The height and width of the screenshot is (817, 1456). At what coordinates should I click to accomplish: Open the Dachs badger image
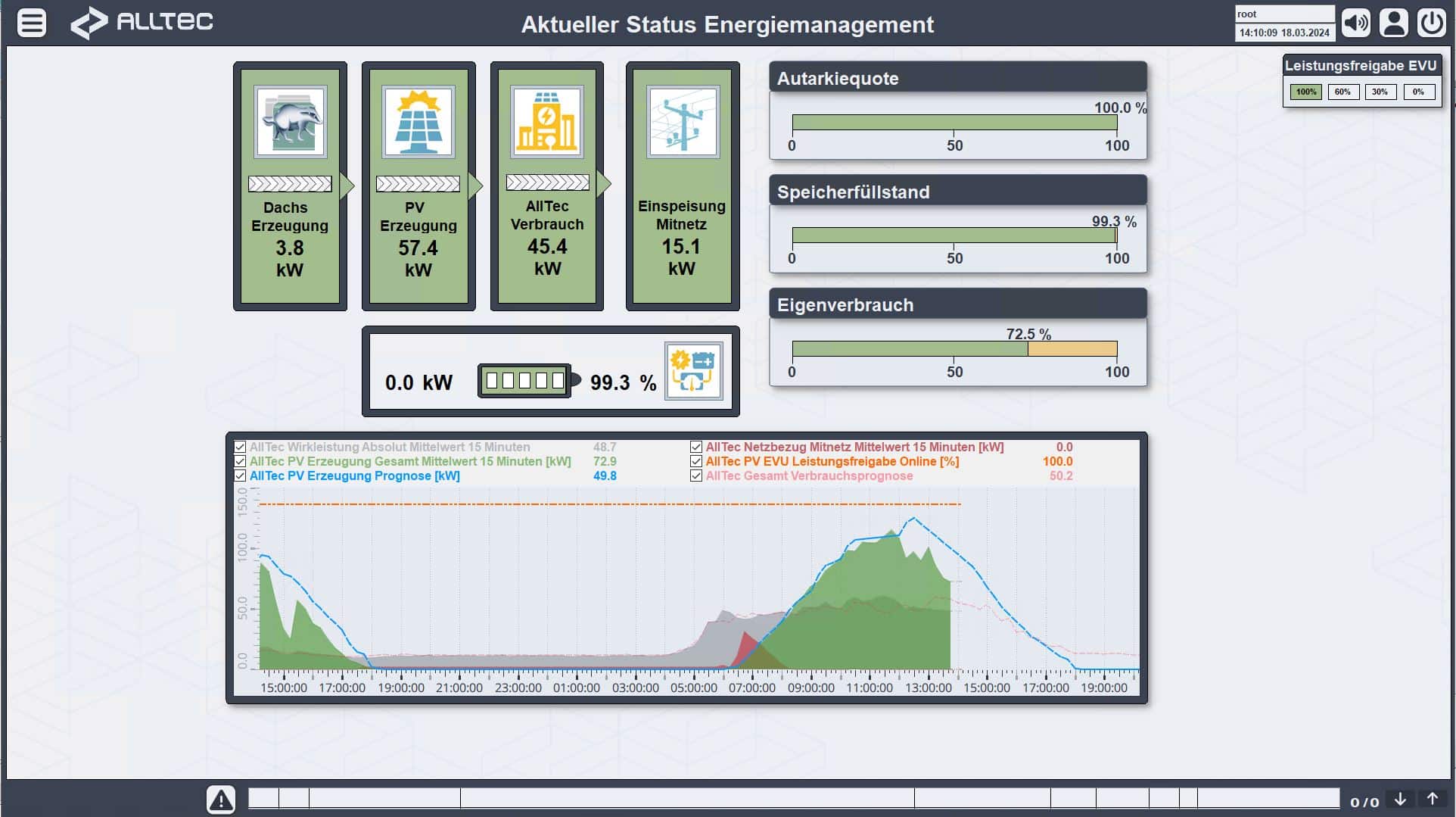point(291,122)
